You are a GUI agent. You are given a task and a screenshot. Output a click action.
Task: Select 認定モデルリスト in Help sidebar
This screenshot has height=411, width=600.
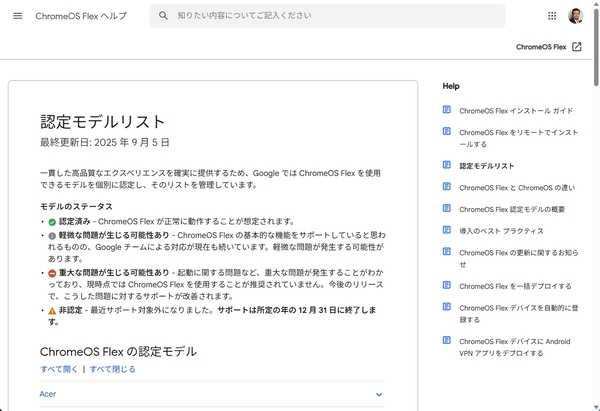coord(486,166)
